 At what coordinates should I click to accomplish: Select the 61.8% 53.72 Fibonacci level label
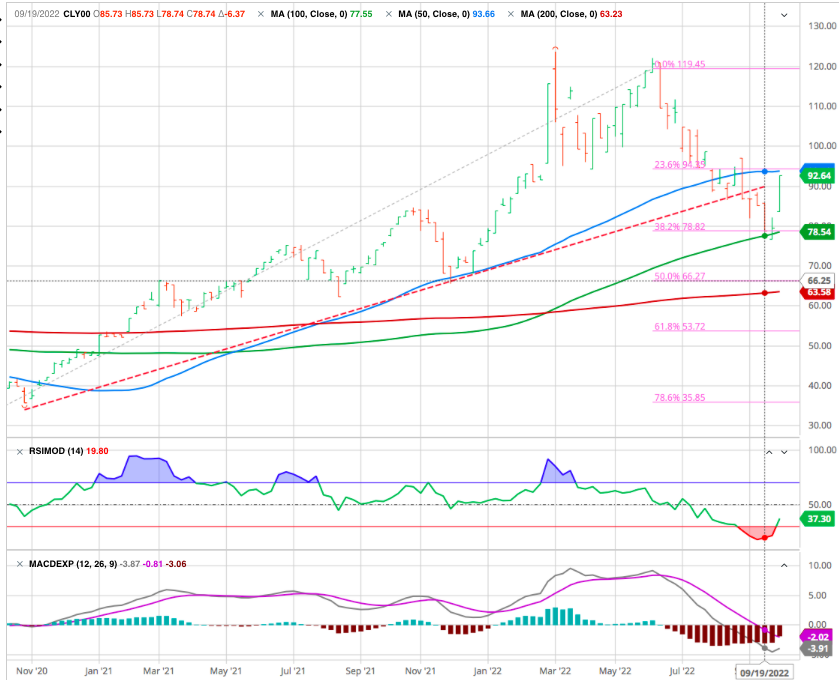[680, 326]
